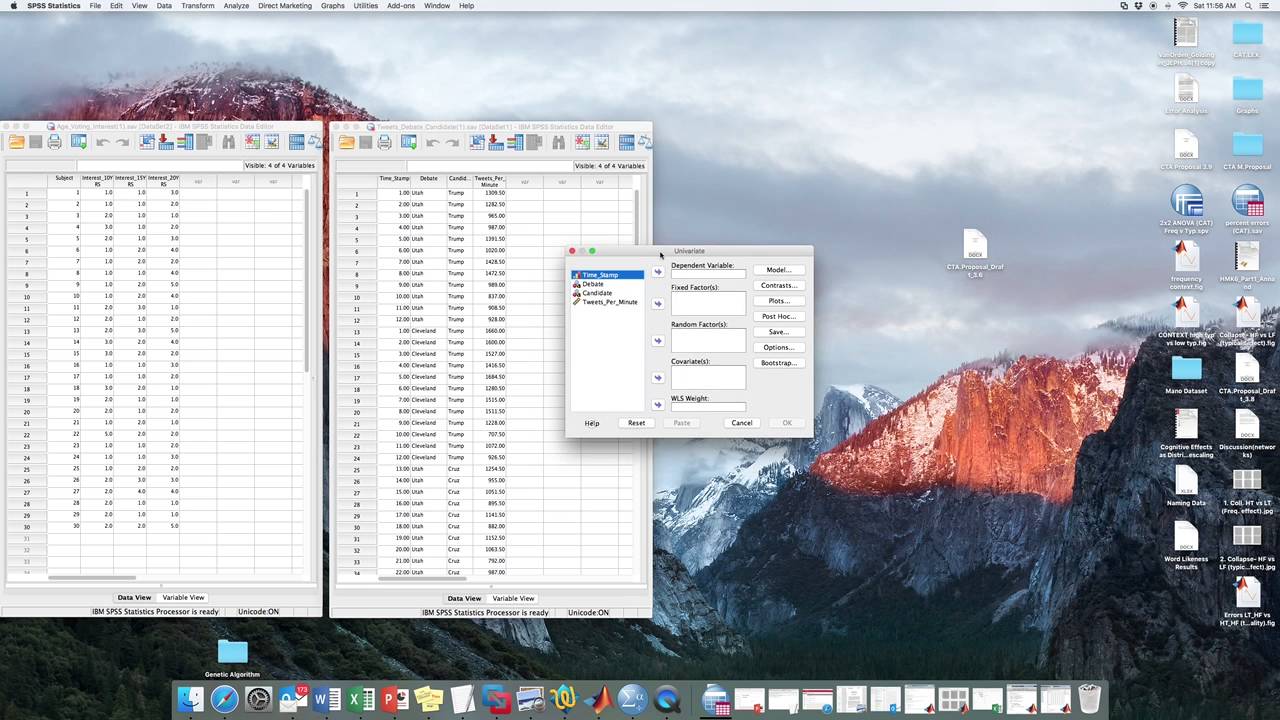Open file icon in Age_Voting_Interest window toolbar
Viewport: 1280px width, 720px height.
(17, 142)
